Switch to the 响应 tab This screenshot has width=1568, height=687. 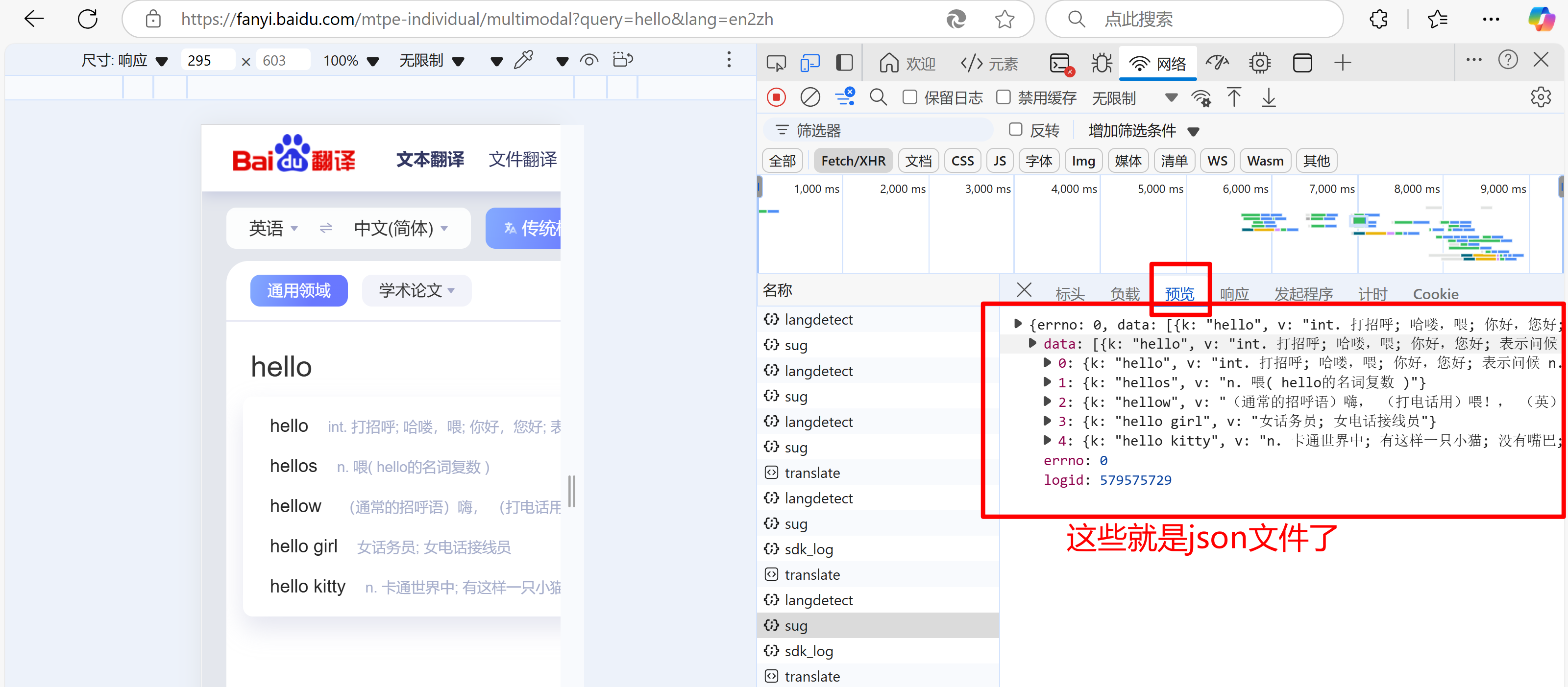pyautogui.click(x=1234, y=294)
